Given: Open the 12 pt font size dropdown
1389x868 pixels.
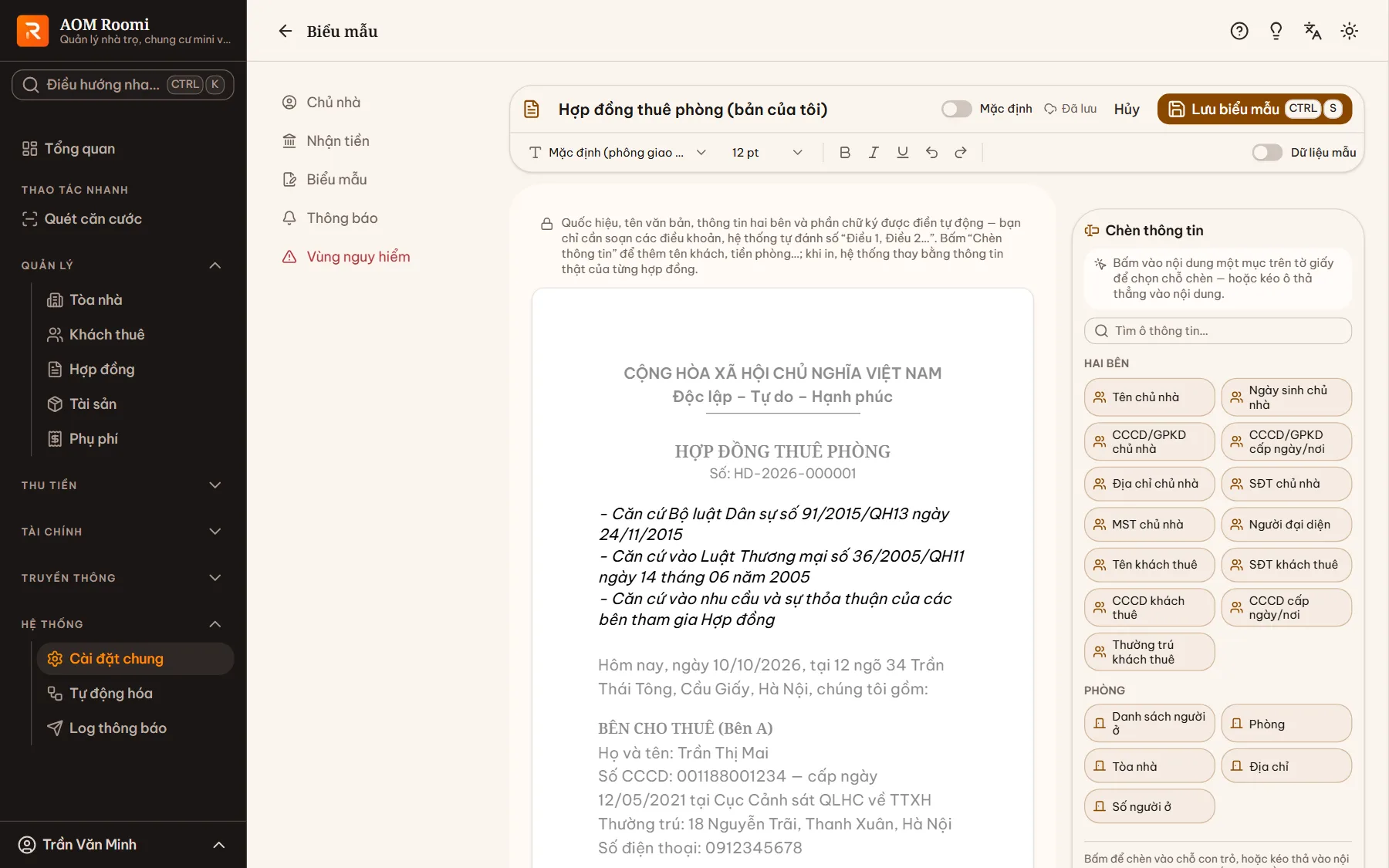Looking at the screenshot, I should coord(767,153).
